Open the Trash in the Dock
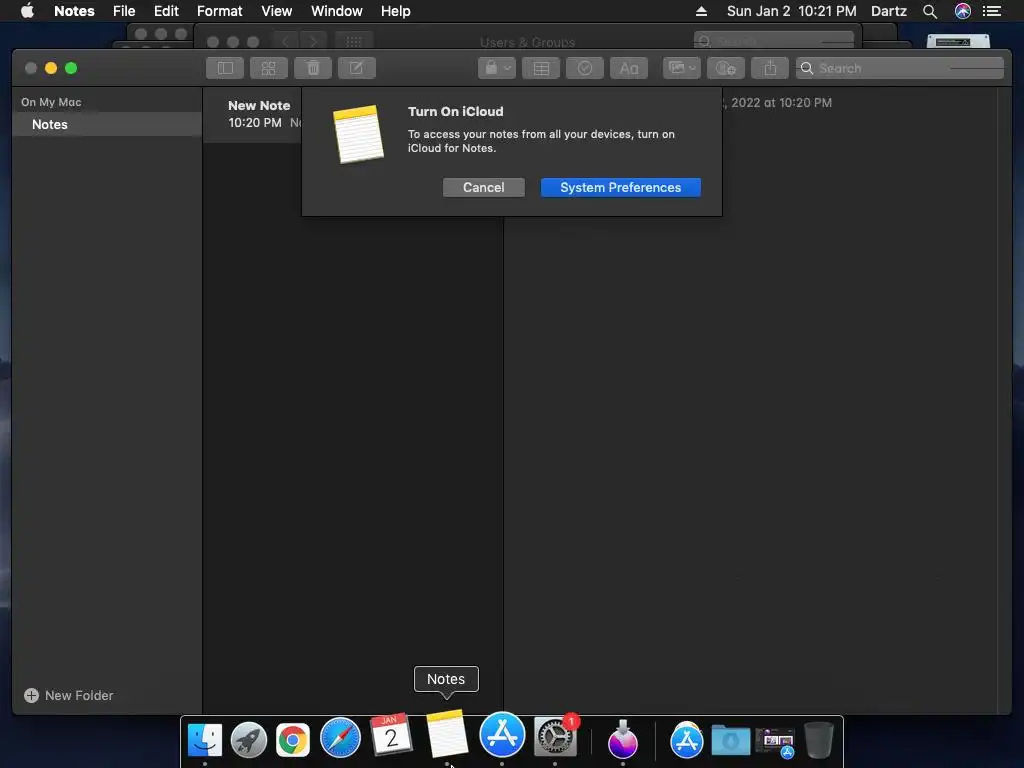1024x768 pixels. pyautogui.click(x=818, y=739)
